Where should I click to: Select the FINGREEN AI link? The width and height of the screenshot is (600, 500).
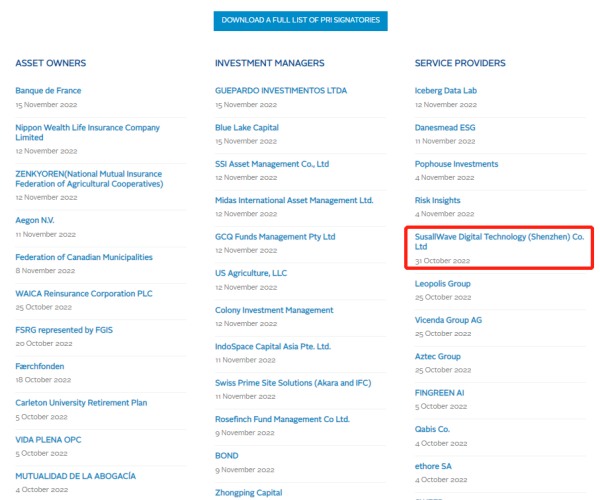pyautogui.click(x=439, y=393)
